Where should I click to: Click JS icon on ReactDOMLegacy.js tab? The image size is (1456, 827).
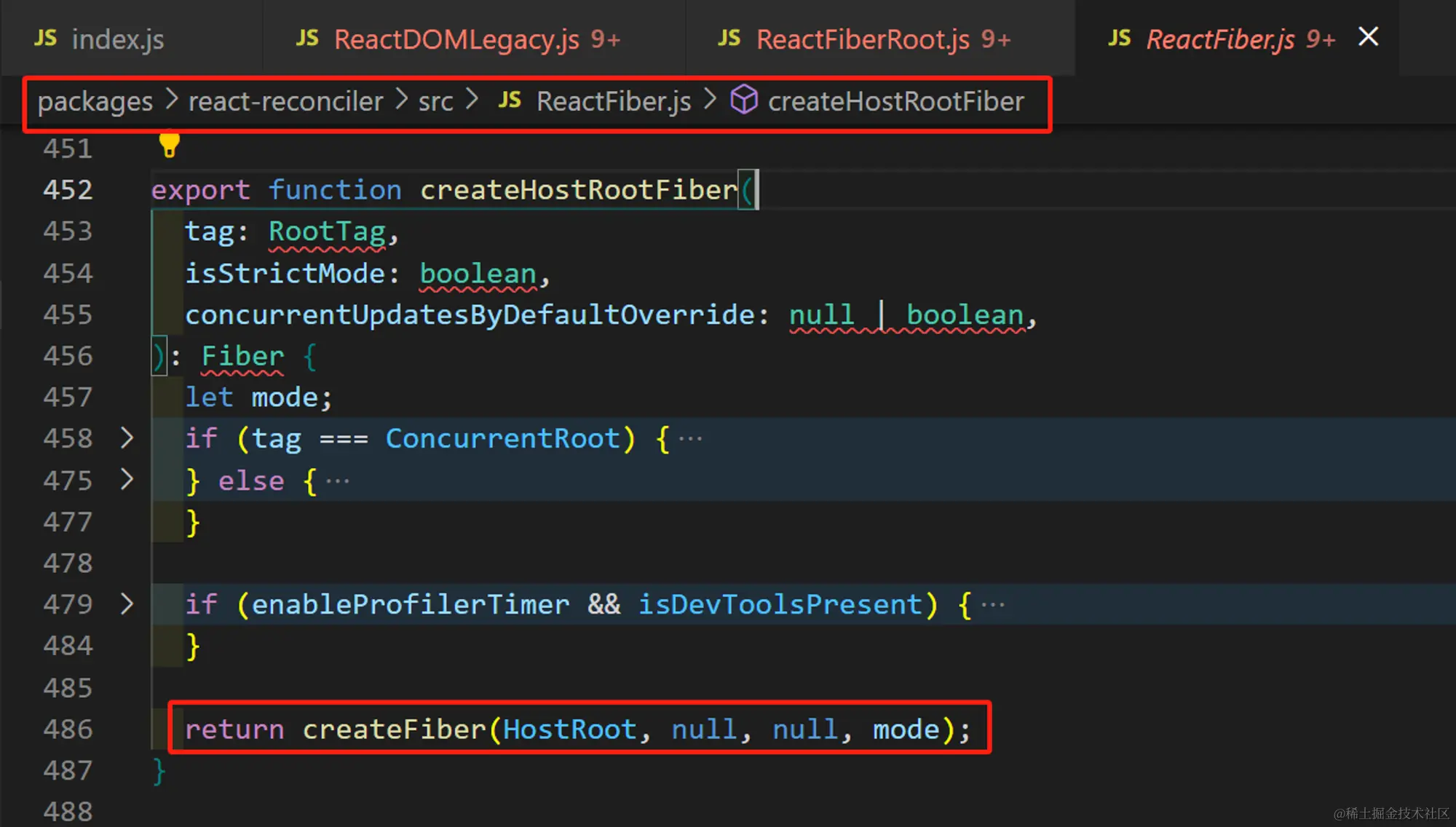pyautogui.click(x=307, y=38)
